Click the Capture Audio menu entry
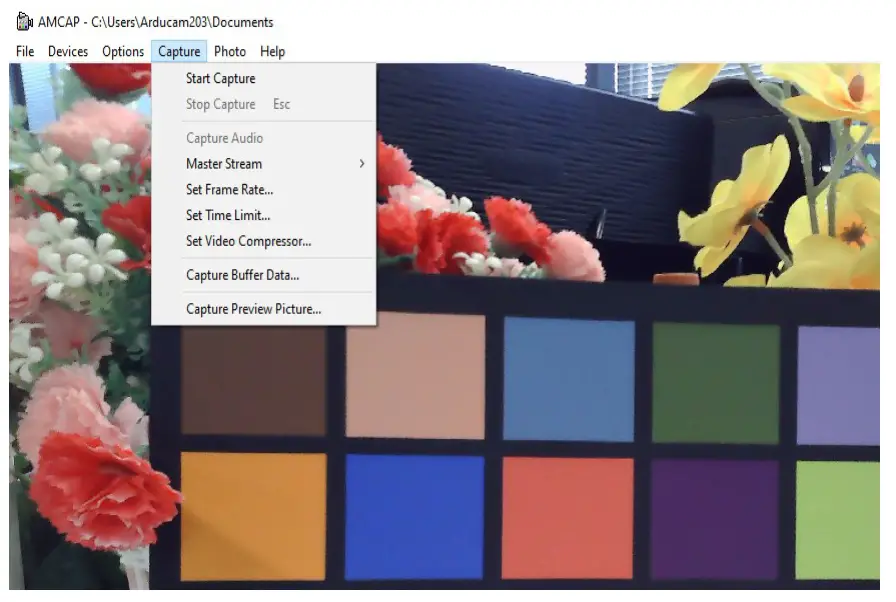This screenshot has width=896, height=602. 263,138
